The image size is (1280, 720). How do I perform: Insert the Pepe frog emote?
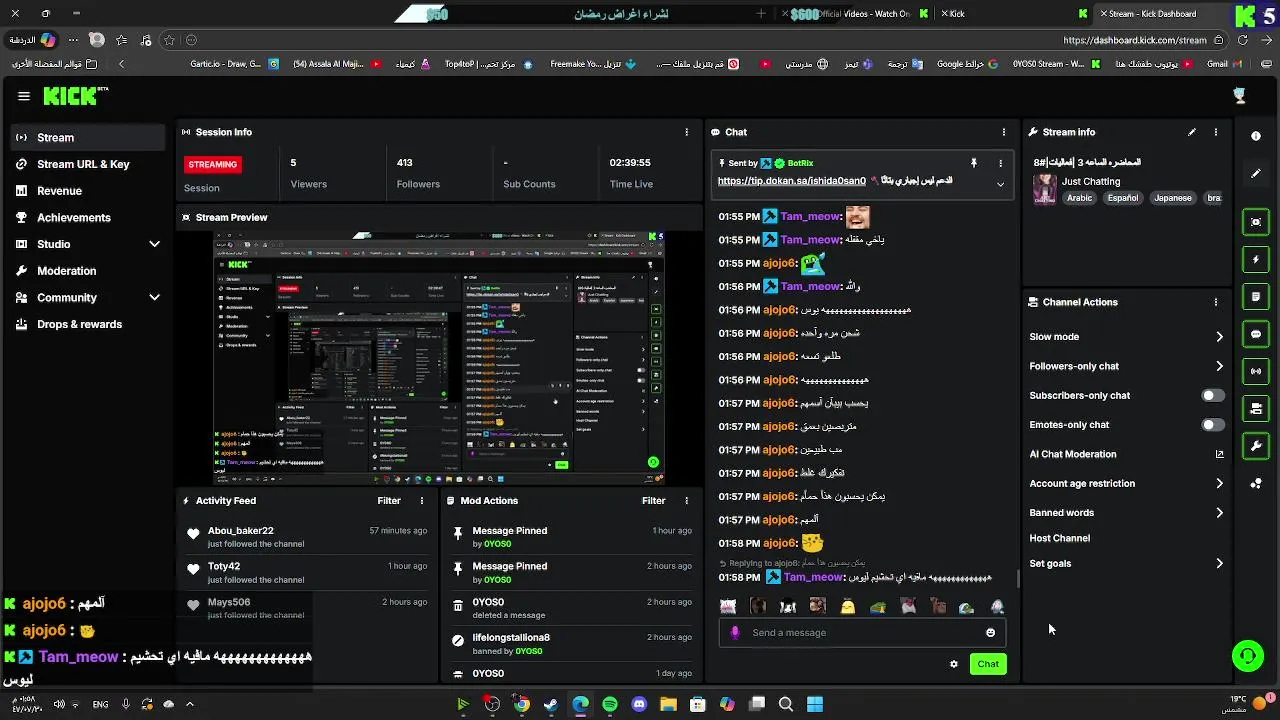(878, 606)
